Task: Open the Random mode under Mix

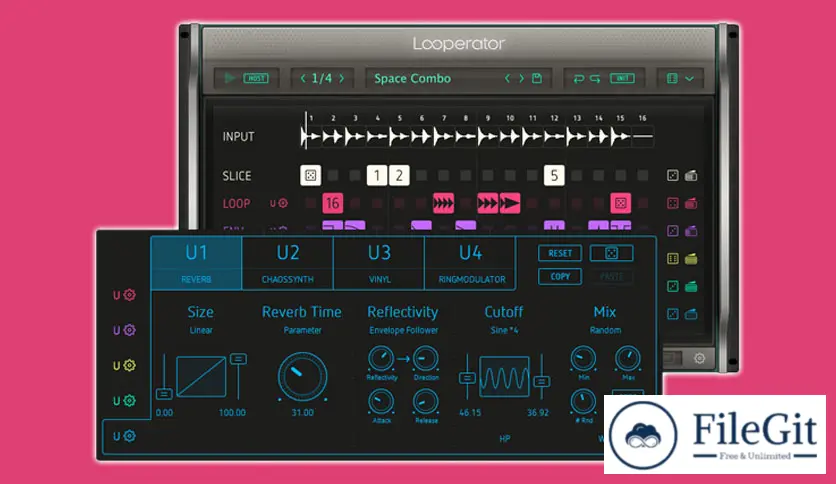Action: [605, 330]
